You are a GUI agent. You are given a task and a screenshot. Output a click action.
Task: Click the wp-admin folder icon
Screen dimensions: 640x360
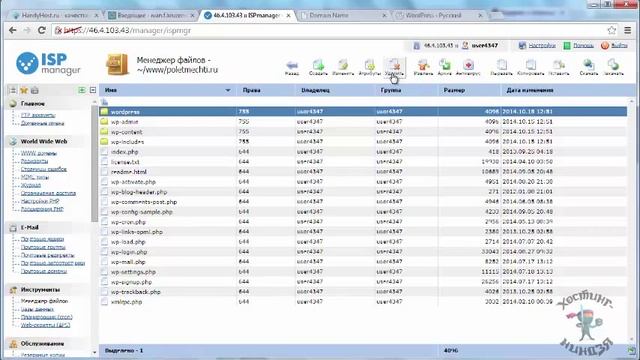pos(104,122)
